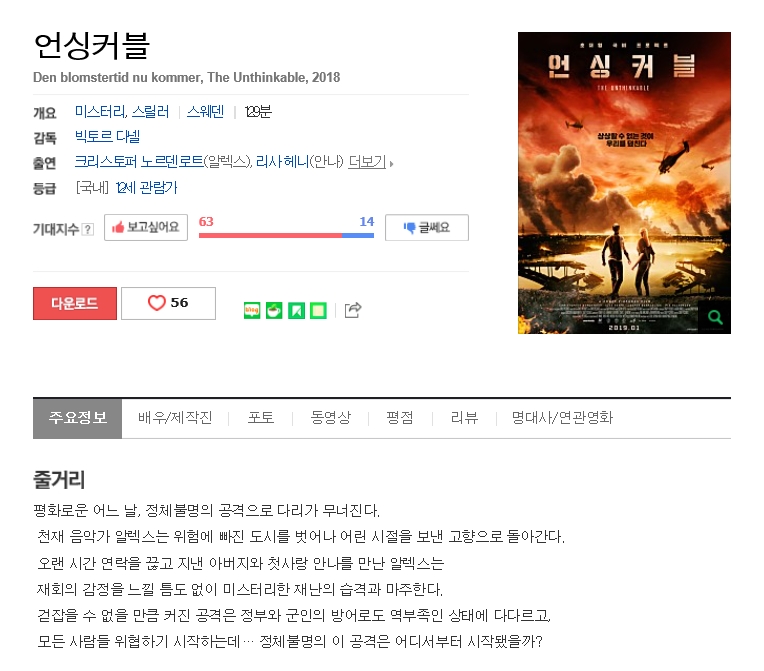The width and height of the screenshot is (764, 671).
Task: Open the 포토 tab
Action: pyautogui.click(x=261, y=418)
